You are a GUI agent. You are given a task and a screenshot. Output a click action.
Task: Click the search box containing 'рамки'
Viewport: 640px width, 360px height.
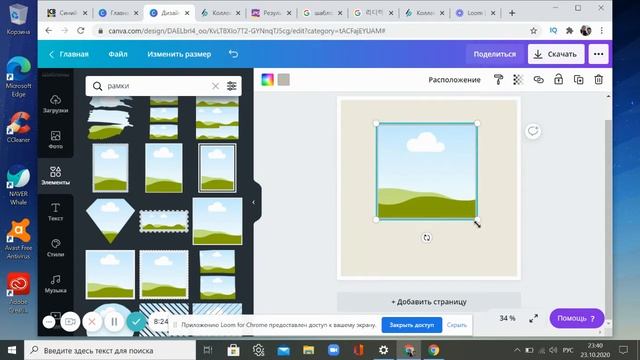pos(163,86)
